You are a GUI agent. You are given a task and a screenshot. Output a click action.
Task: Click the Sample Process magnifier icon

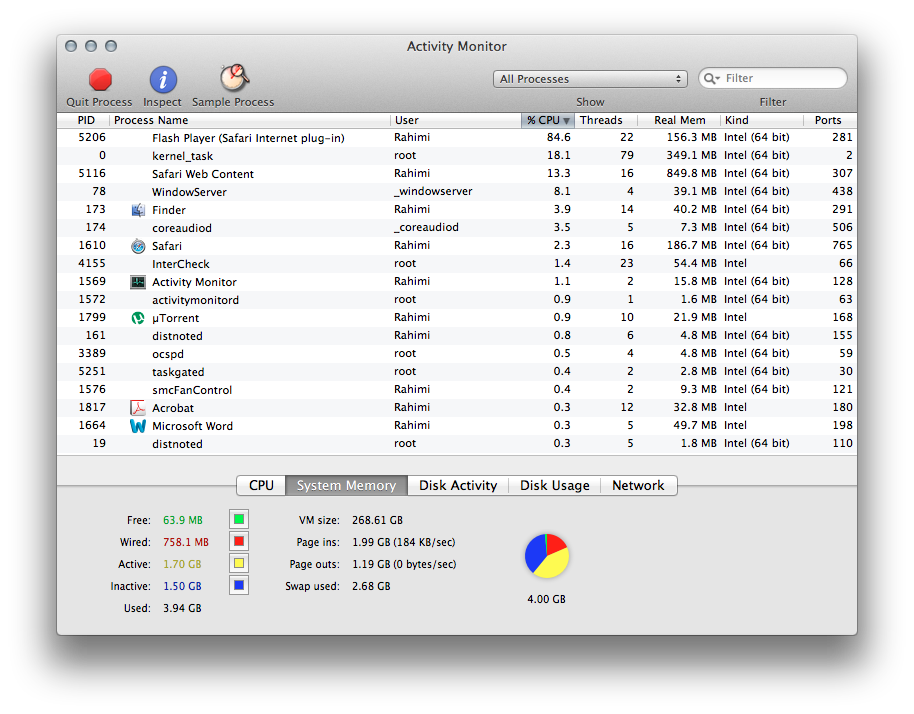tap(234, 78)
